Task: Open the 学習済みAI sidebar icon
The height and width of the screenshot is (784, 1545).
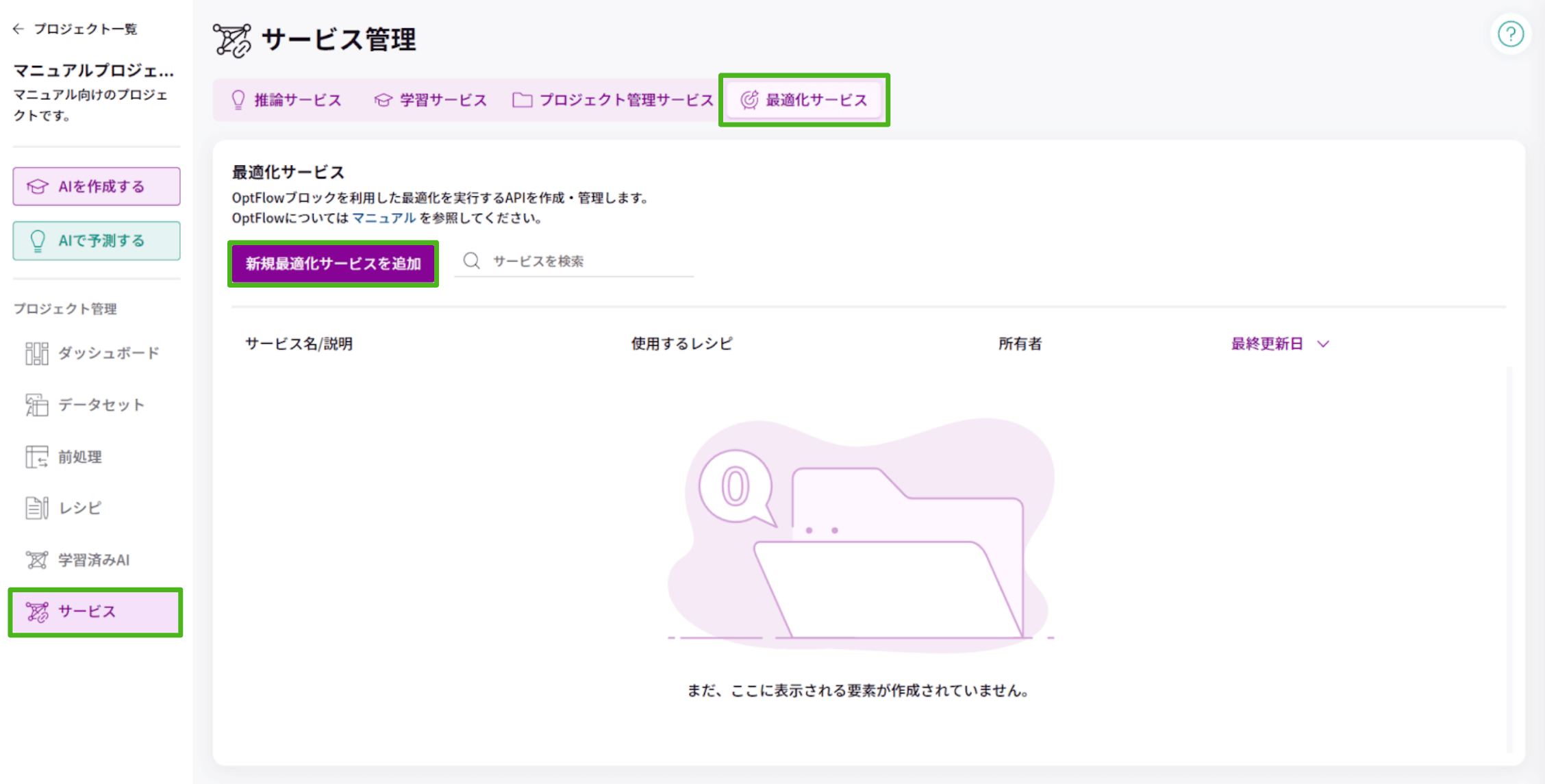Action: tap(36, 559)
